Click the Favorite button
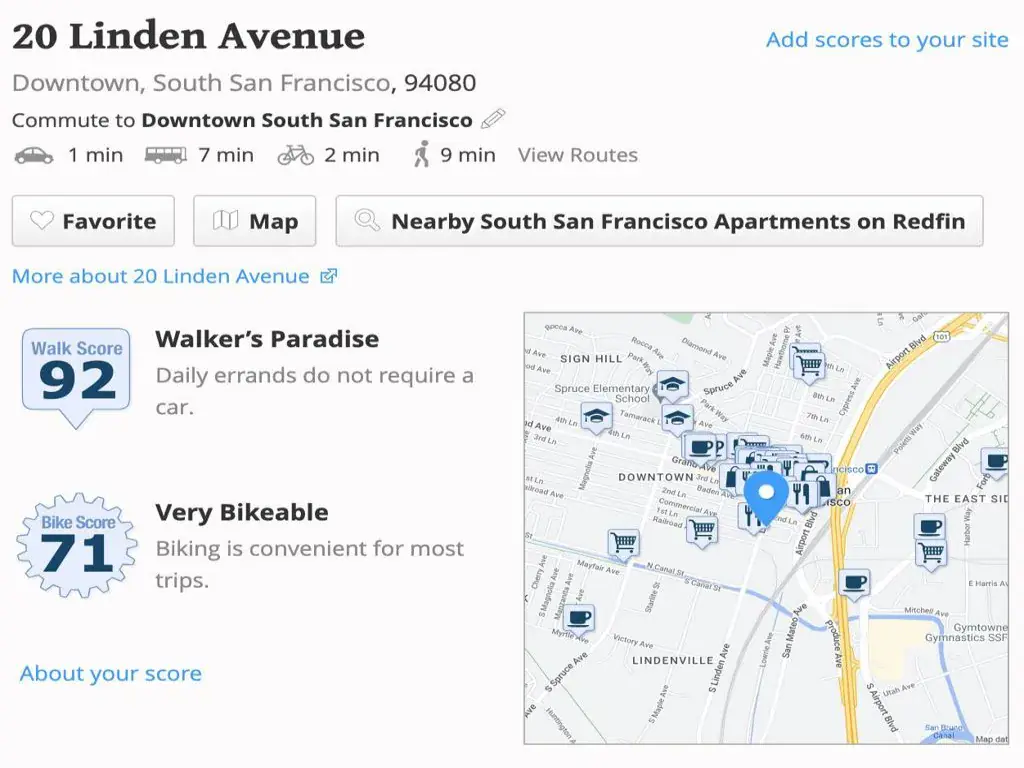1024x768 pixels. pyautogui.click(x=93, y=221)
